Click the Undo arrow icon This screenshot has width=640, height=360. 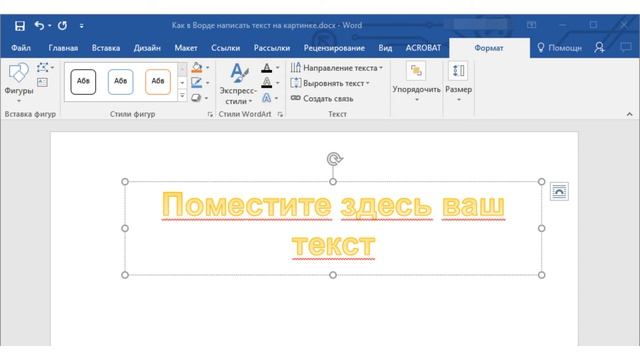point(39,26)
